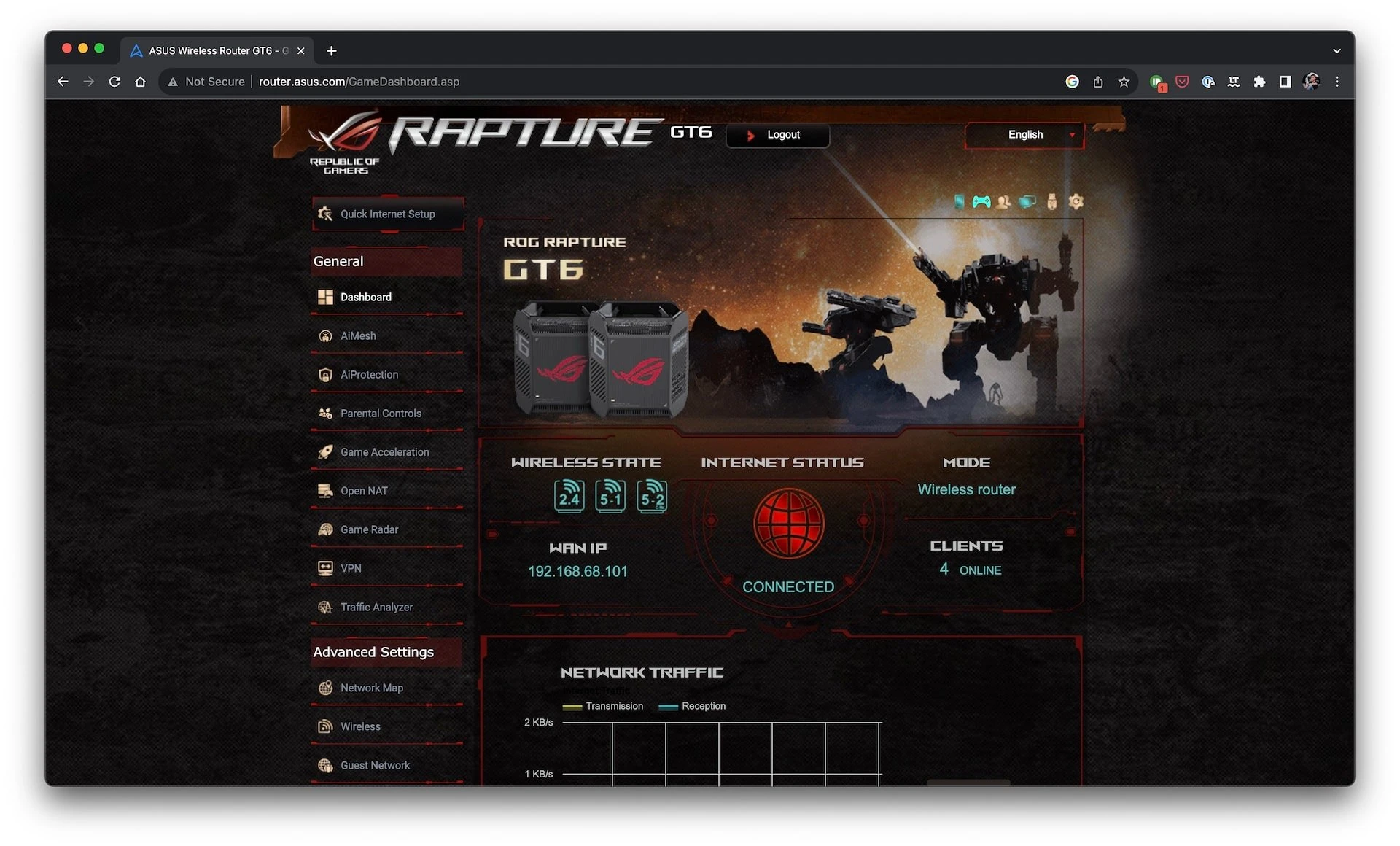Click the Dashboard sidebar icon
1400x846 pixels.
click(325, 297)
